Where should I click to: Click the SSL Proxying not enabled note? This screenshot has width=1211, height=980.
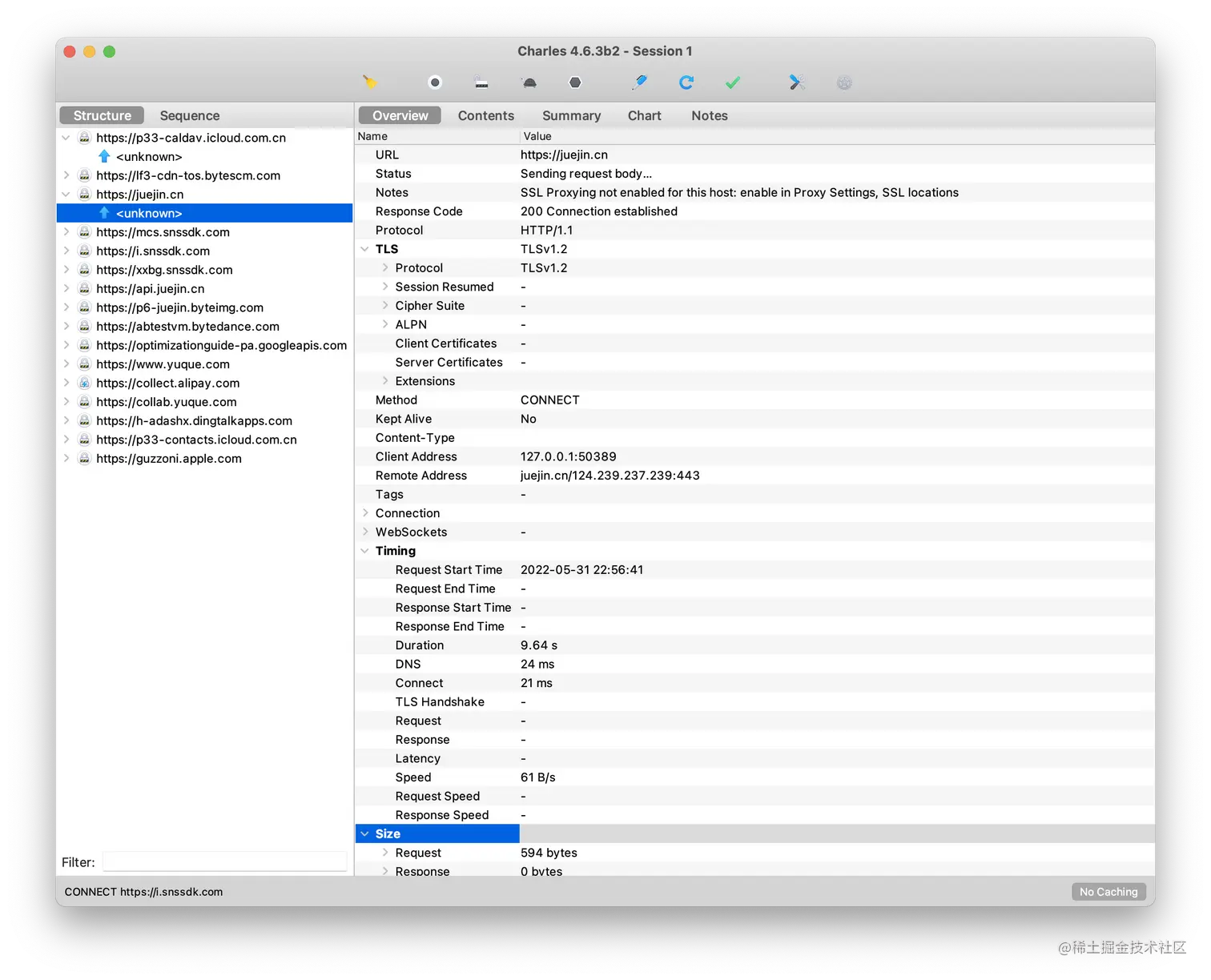[739, 193]
